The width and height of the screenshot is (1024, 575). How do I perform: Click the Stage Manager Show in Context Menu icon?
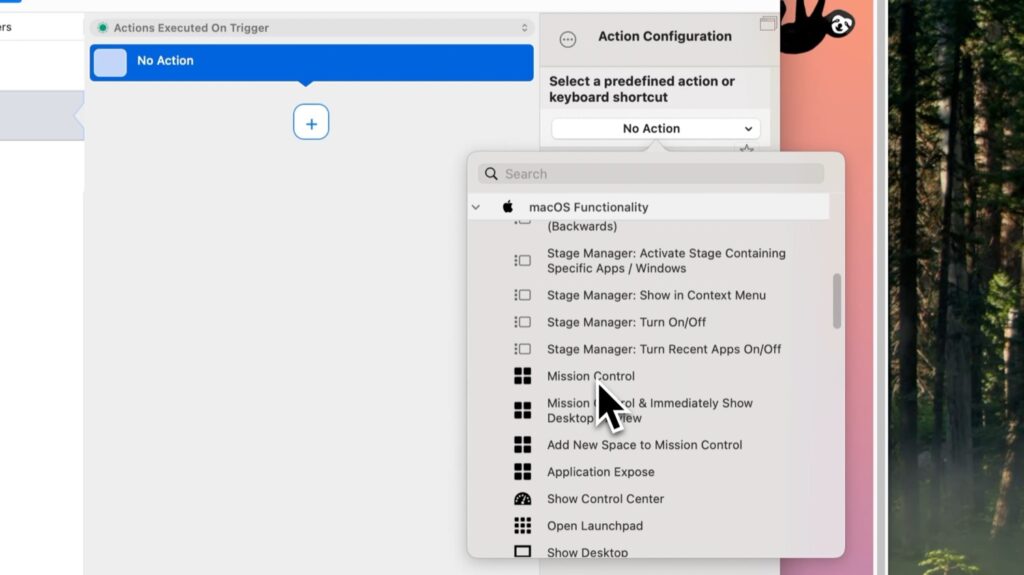[522, 295]
